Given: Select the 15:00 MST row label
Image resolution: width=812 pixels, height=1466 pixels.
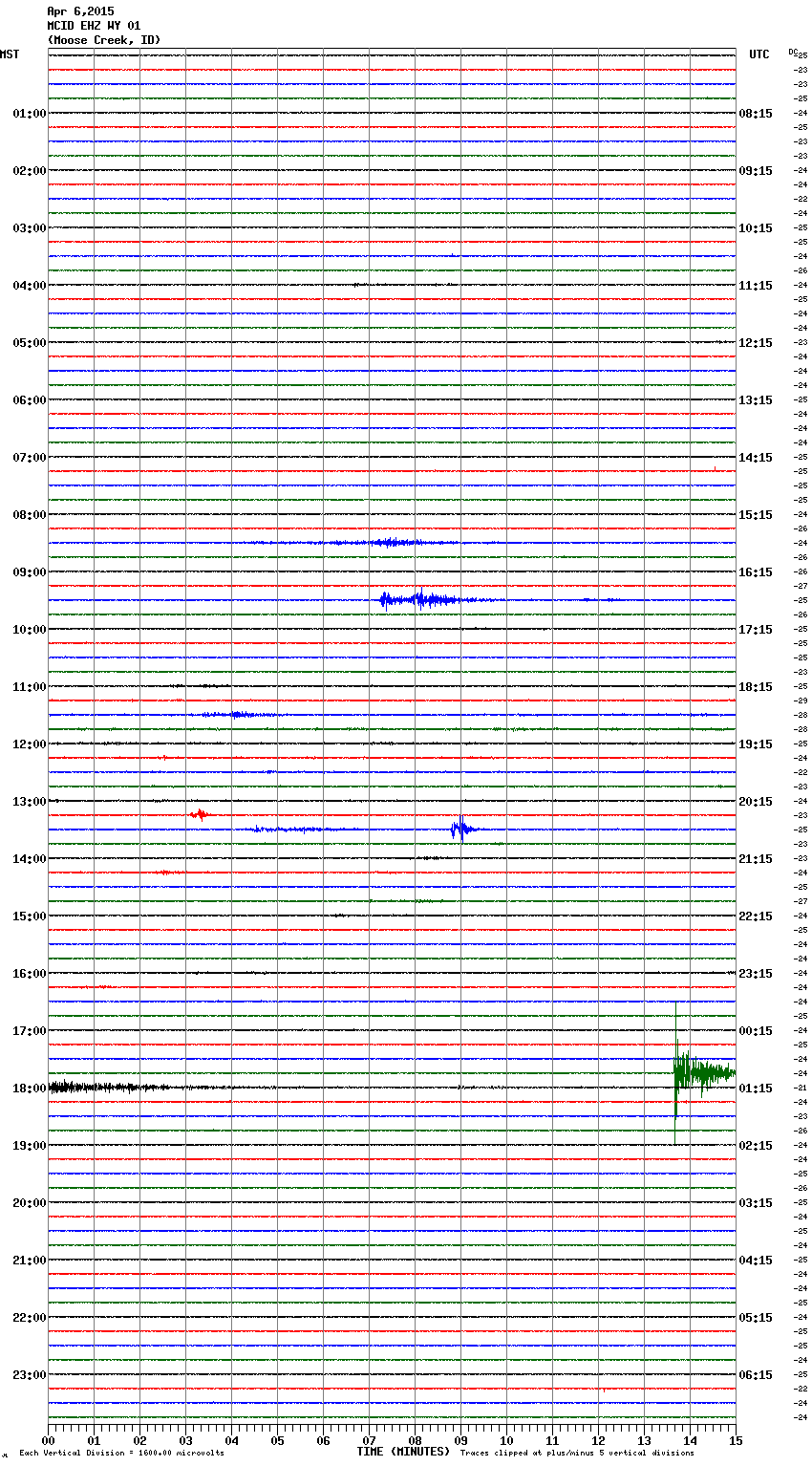Looking at the screenshot, I should (30, 916).
